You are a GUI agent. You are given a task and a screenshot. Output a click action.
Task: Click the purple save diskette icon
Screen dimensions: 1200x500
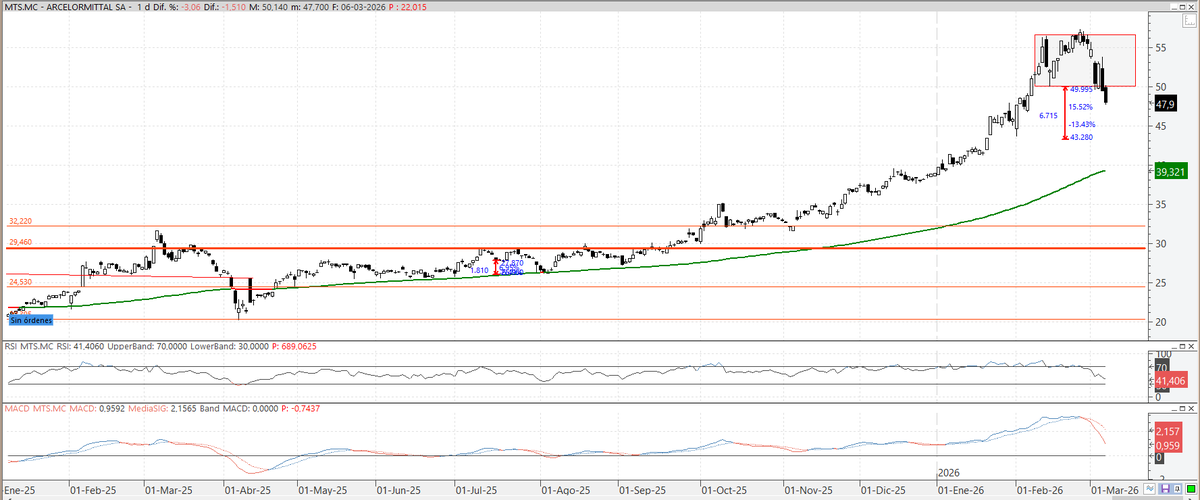coord(1165,489)
